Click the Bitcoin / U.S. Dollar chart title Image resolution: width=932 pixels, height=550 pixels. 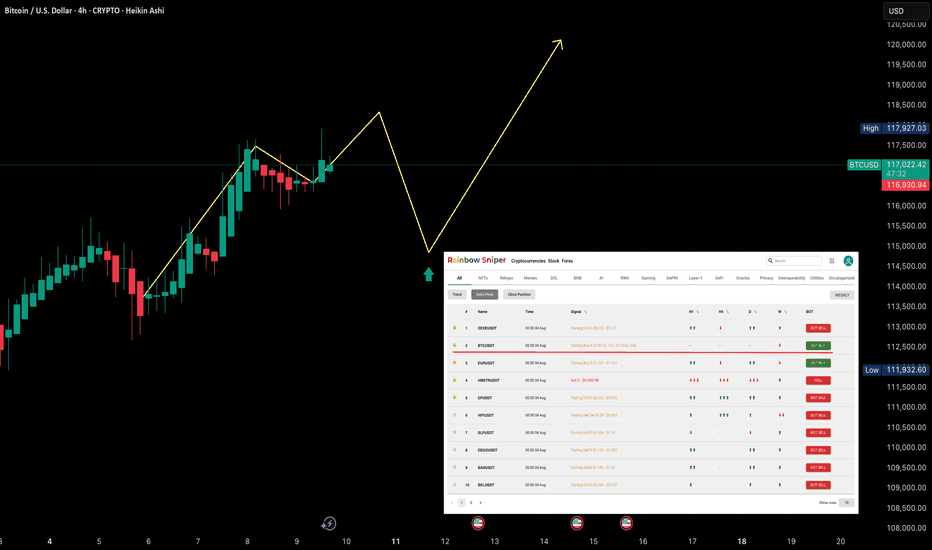[84, 11]
